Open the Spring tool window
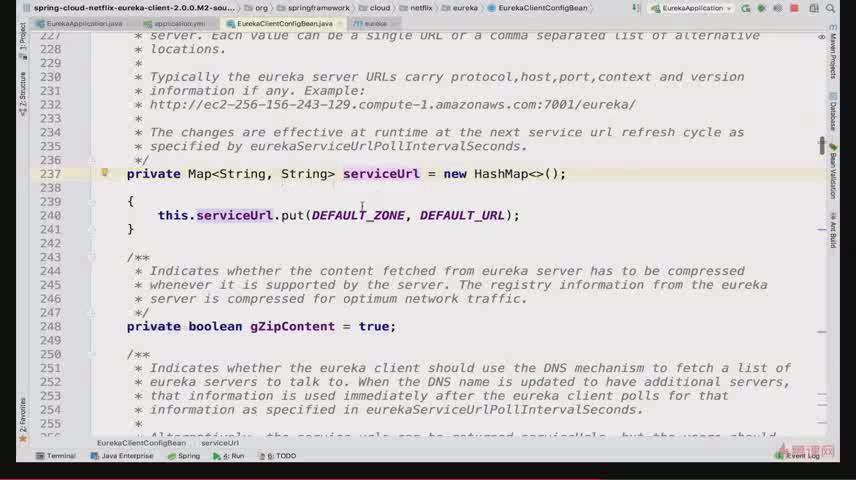856x480 pixels. pyautogui.click(x=184, y=455)
